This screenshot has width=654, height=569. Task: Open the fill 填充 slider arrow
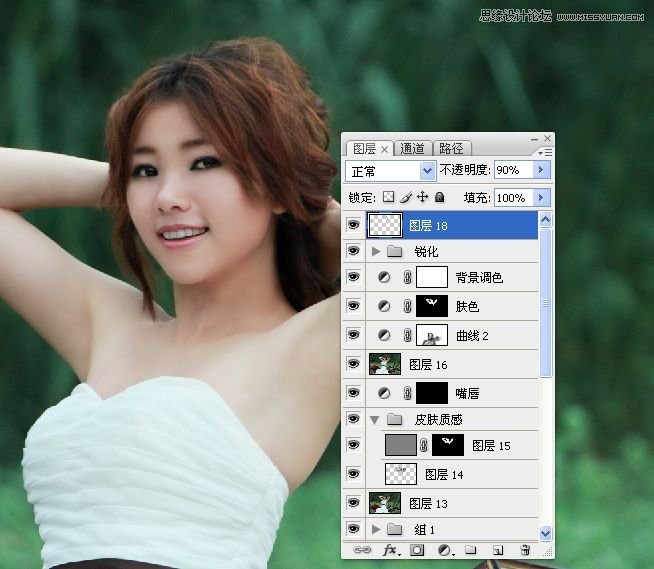[x=541, y=197]
